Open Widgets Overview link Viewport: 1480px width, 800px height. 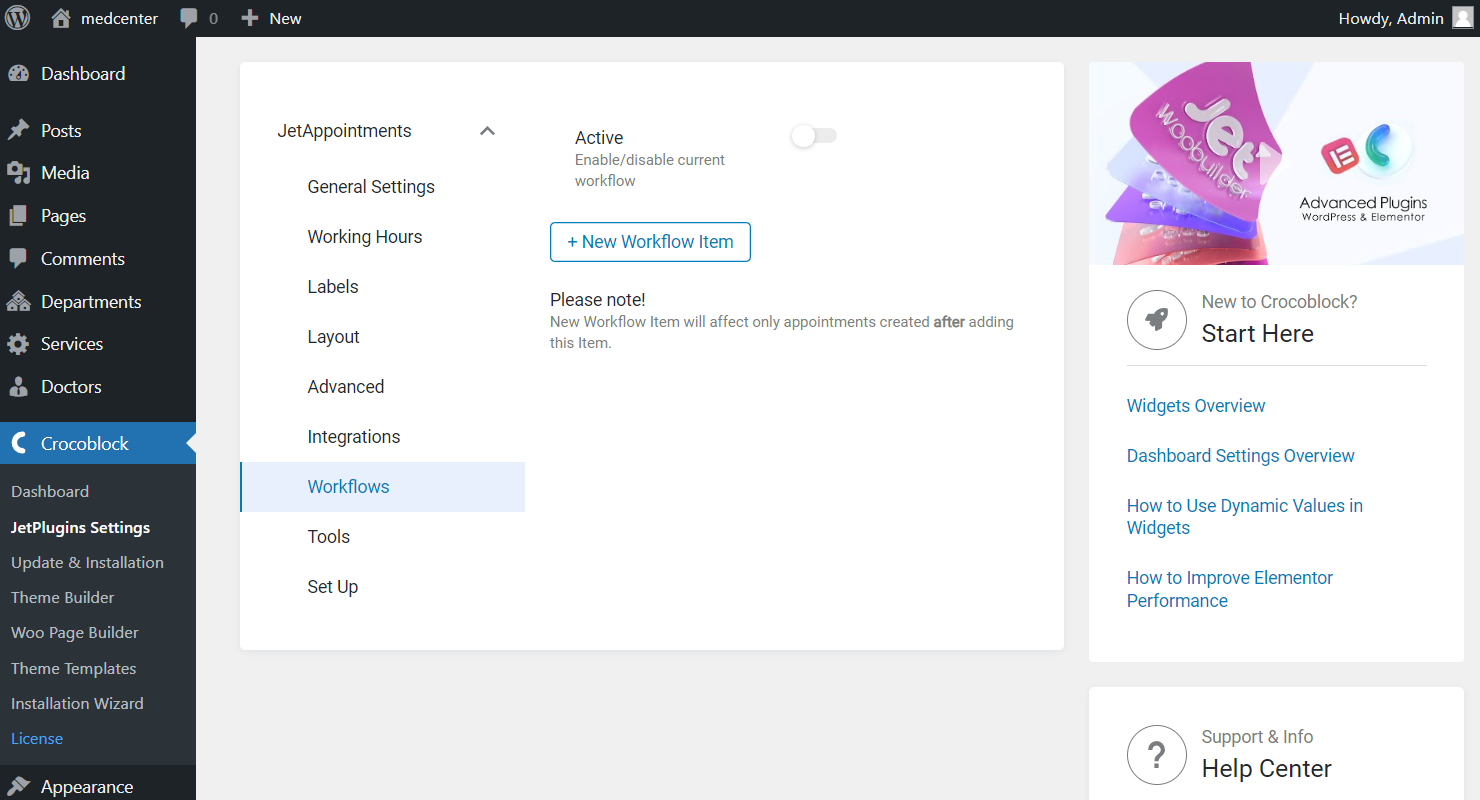pos(1196,406)
